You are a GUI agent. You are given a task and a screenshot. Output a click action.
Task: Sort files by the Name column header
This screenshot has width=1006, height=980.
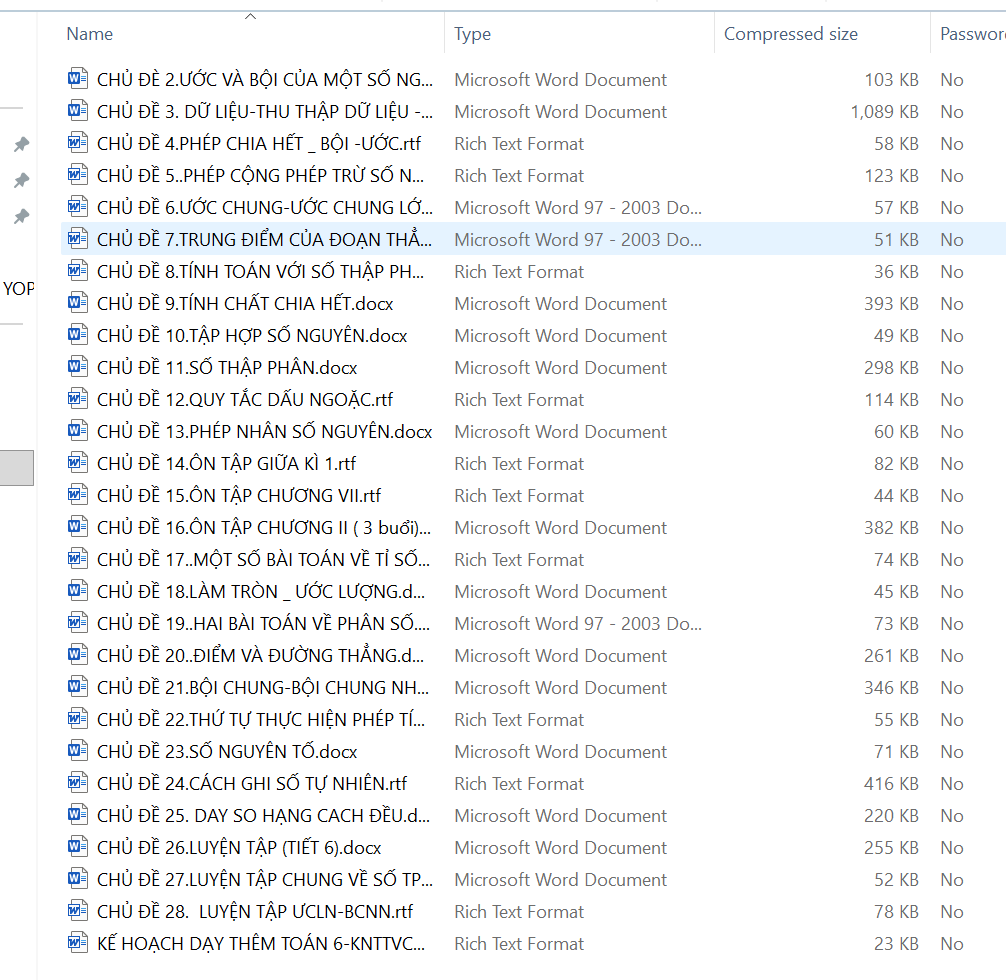pyautogui.click(x=90, y=34)
